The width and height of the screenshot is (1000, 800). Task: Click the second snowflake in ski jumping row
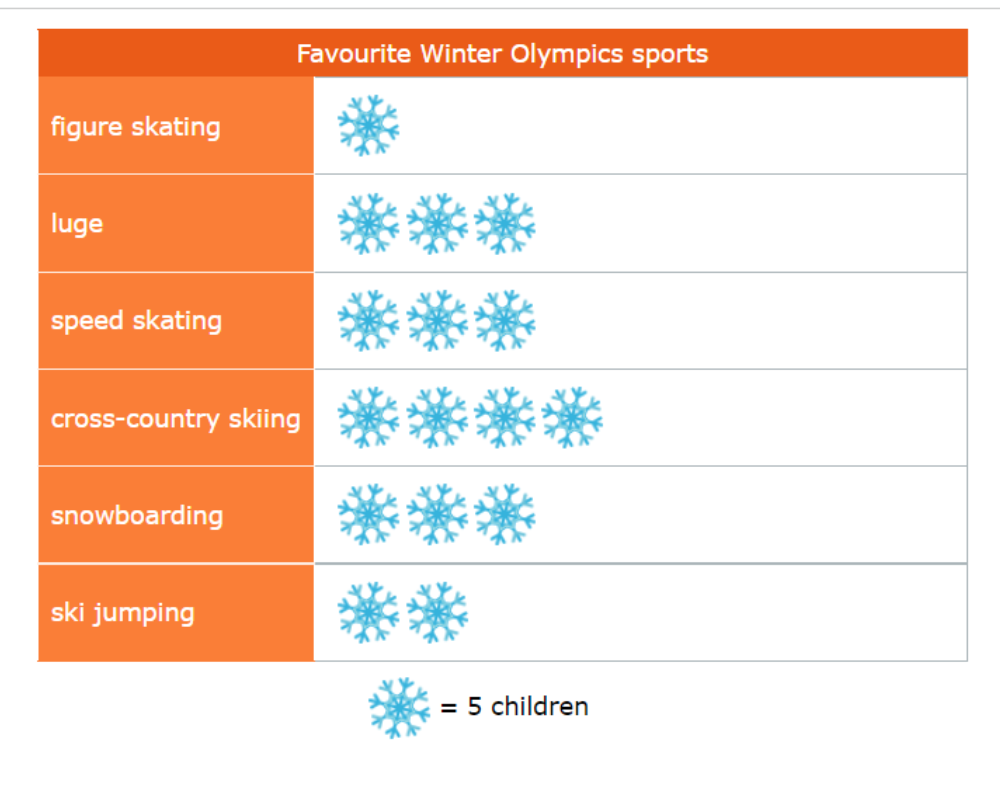click(x=437, y=612)
